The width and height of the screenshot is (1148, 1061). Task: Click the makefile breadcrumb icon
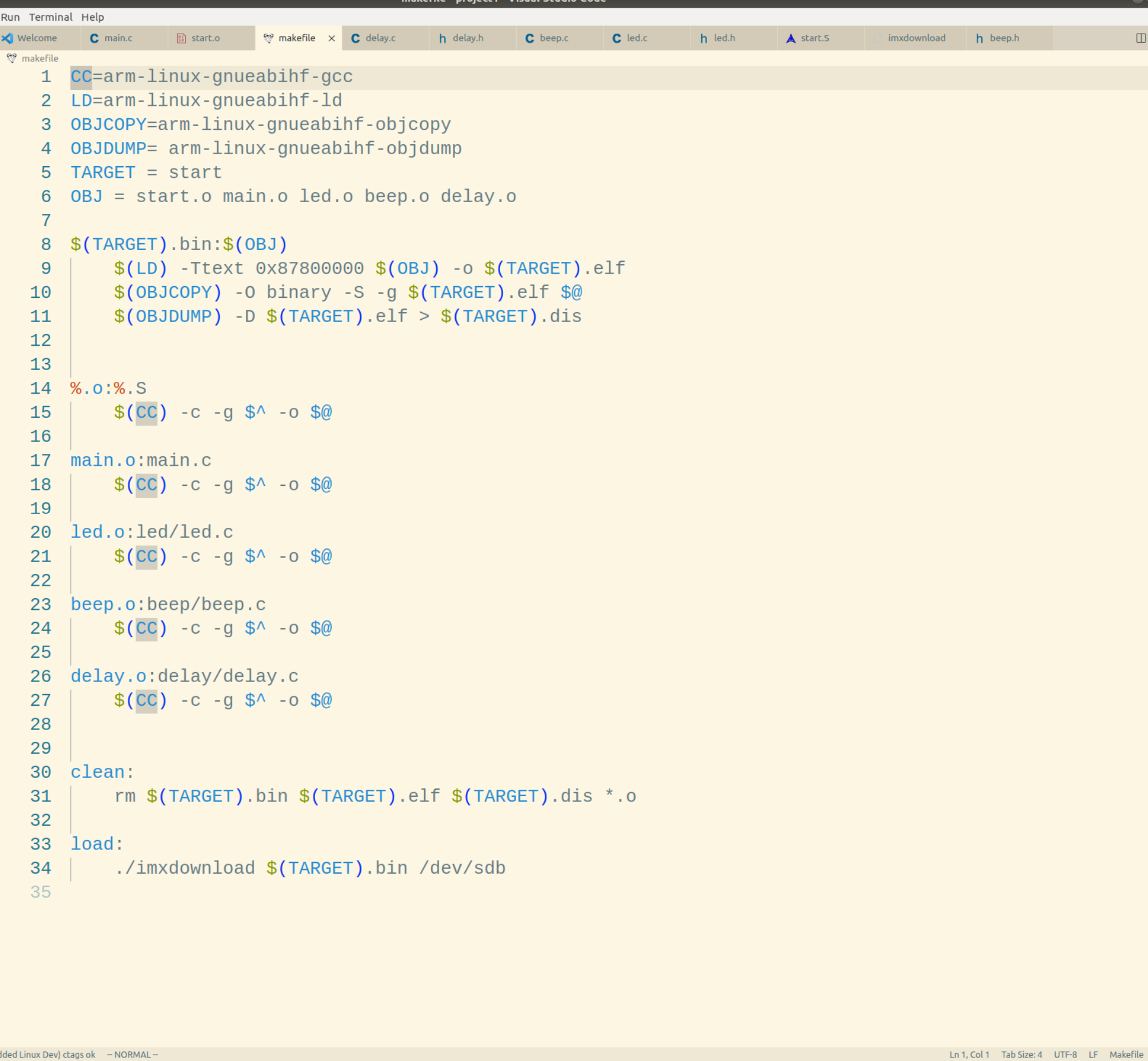11,58
